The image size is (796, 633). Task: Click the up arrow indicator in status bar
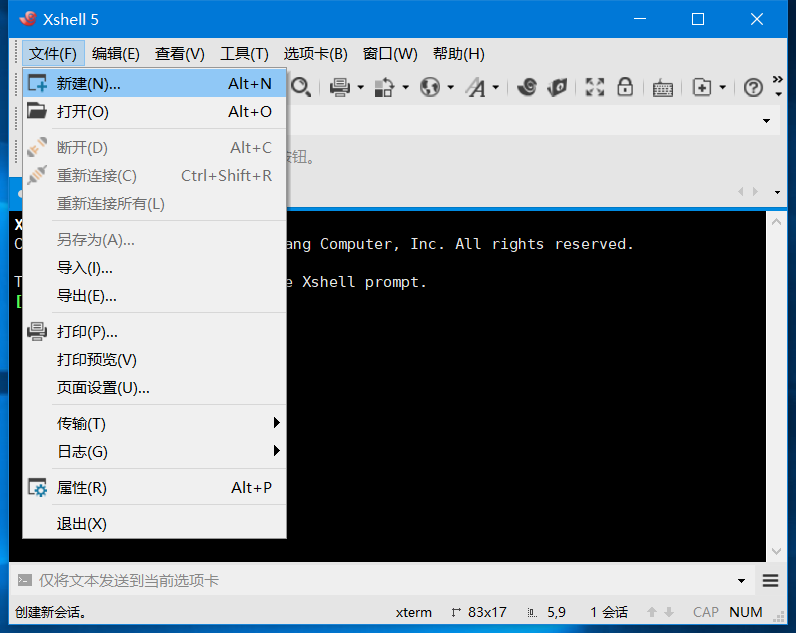pyautogui.click(x=652, y=612)
